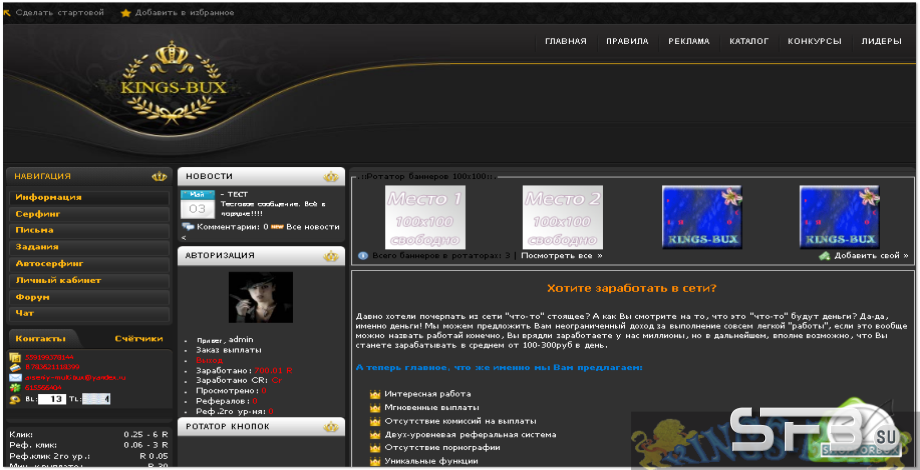Image resolution: width=920 pixels, height=470 pixels.
Task: Select the Контакты tab
Action: click(40, 339)
